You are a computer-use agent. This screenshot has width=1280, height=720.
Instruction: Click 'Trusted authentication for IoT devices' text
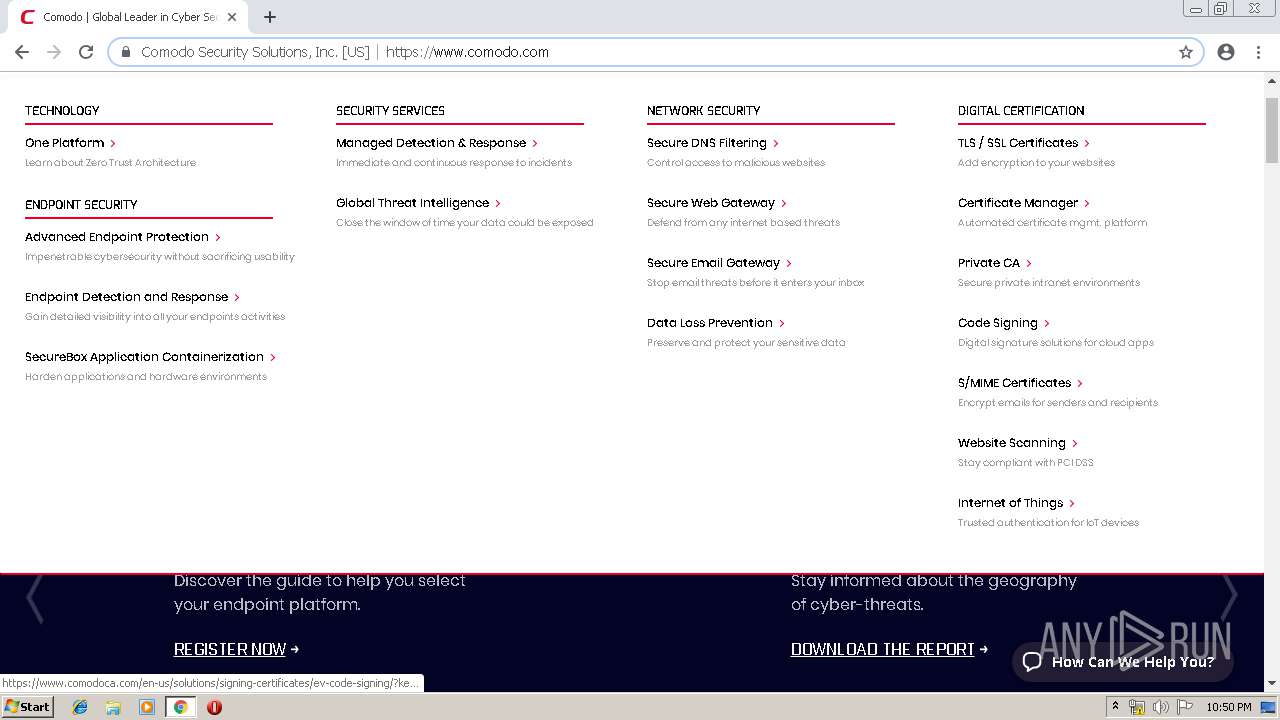[1048, 523]
